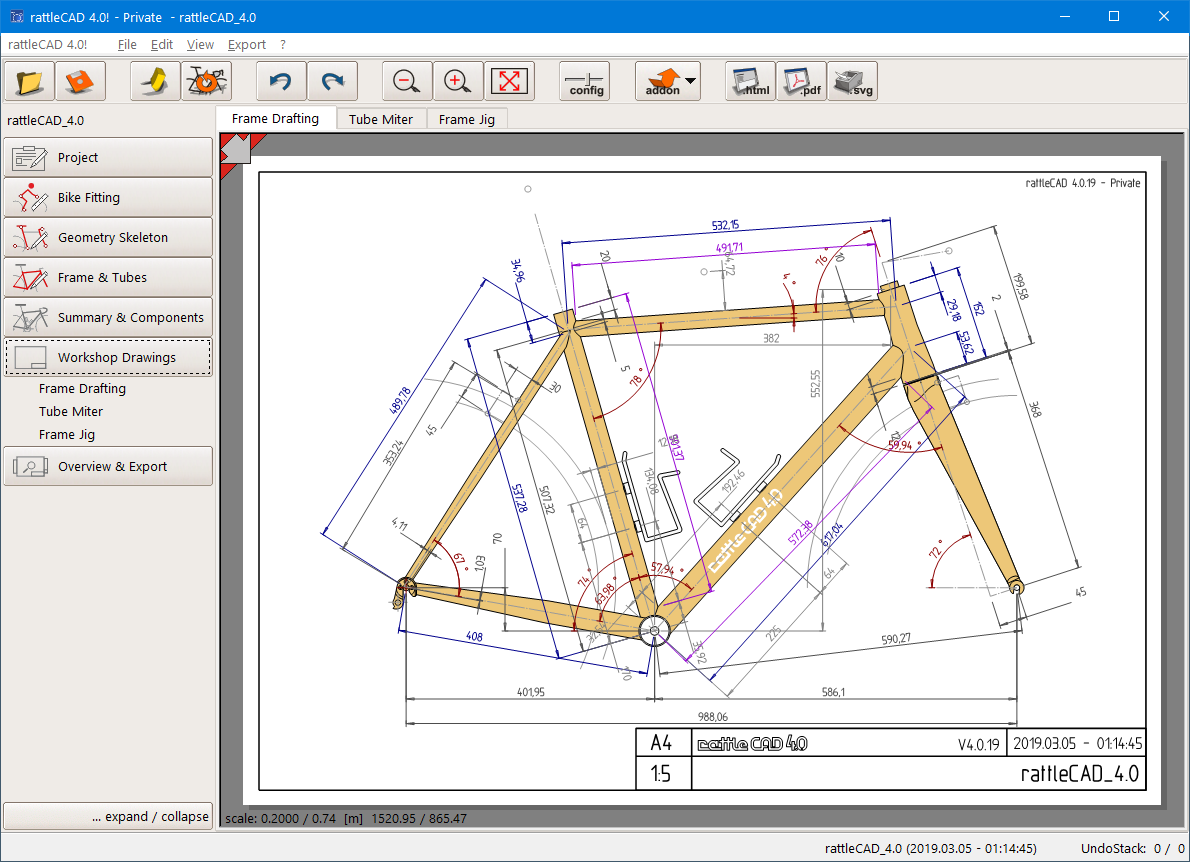The image size is (1190, 862).
Task: Switch to the Tube Miter tab
Action: (381, 119)
